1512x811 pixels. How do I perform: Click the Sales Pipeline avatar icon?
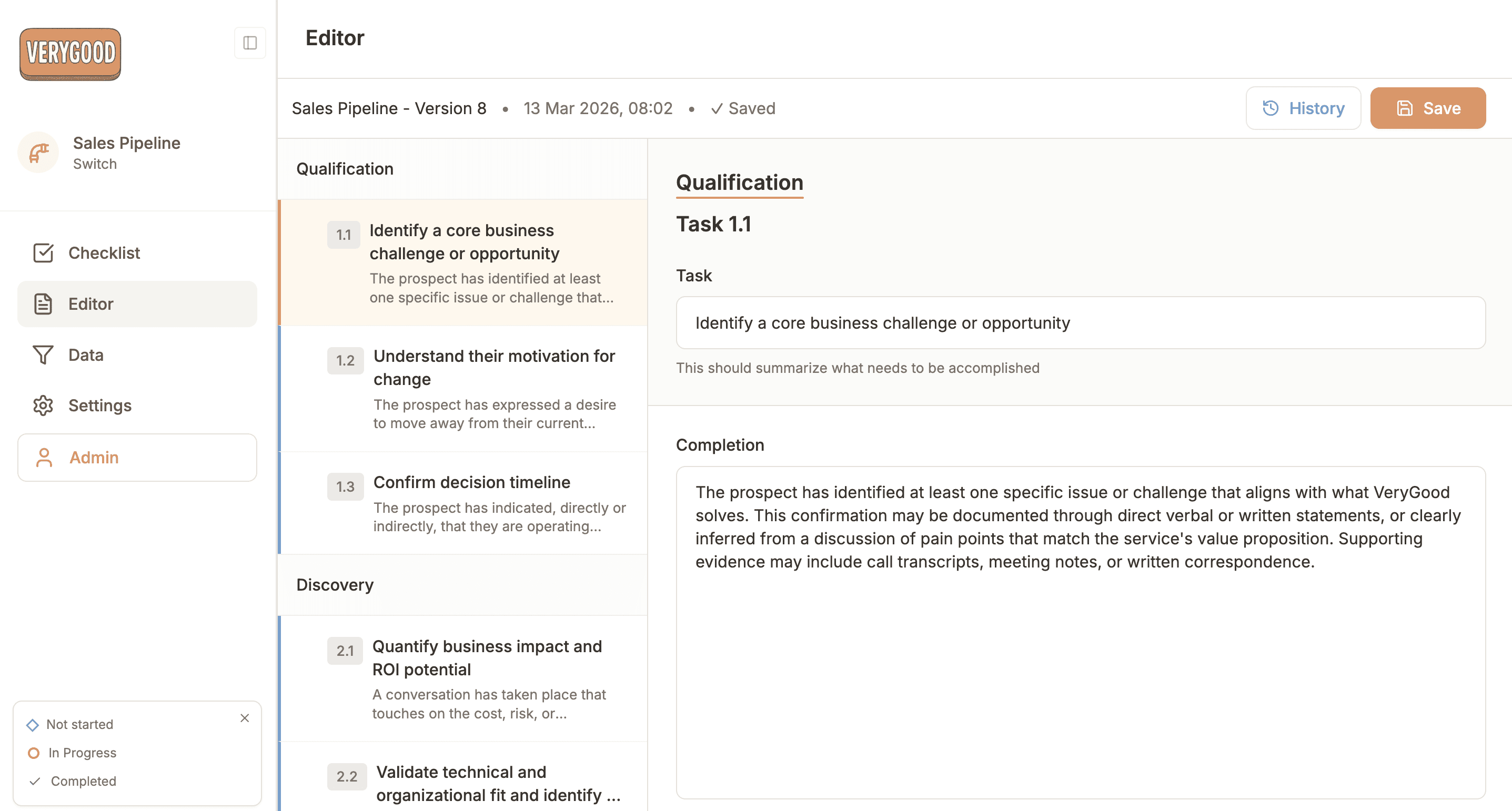[39, 153]
